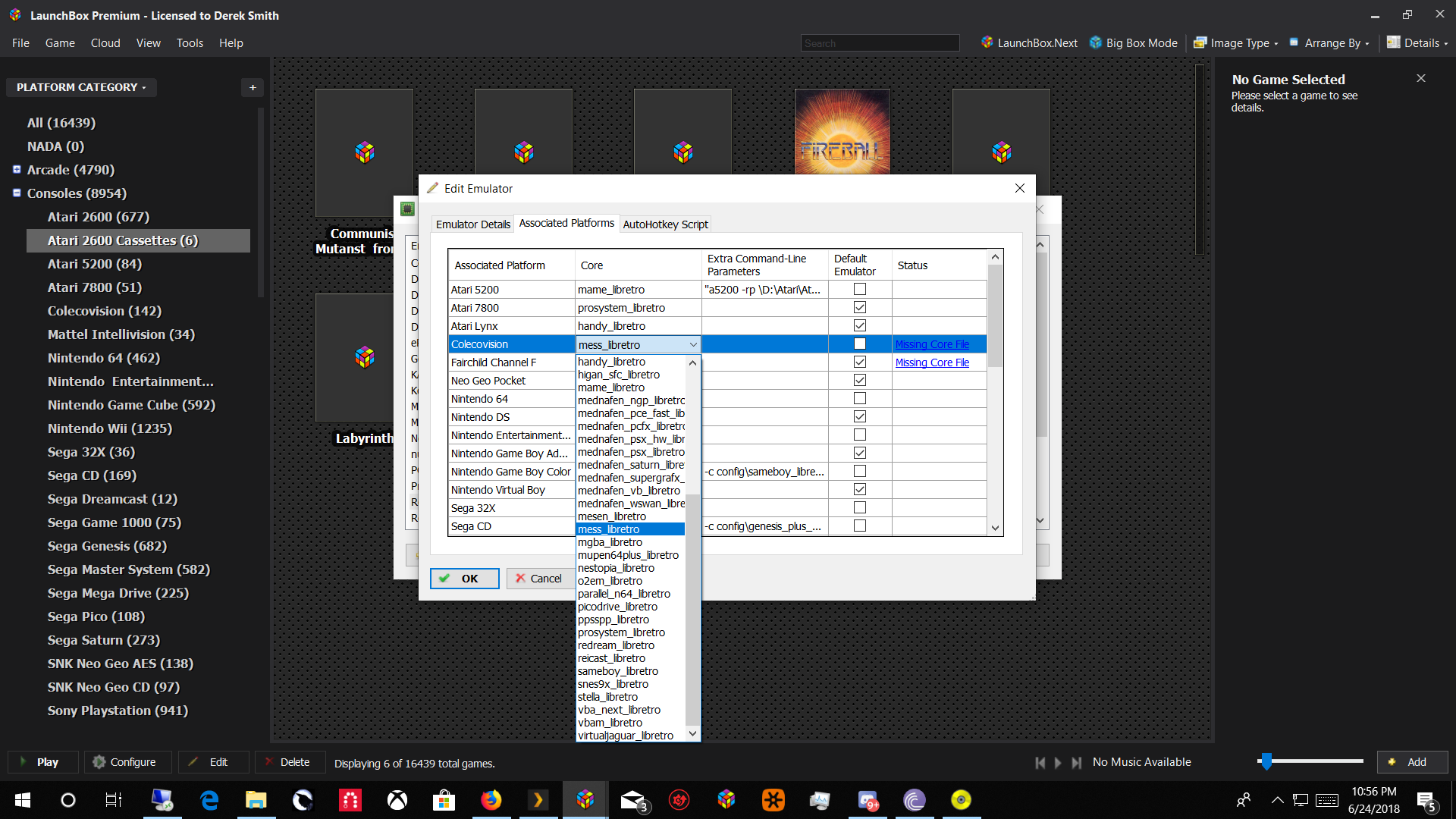Skip to the next music track
1456x819 pixels.
[1076, 763]
